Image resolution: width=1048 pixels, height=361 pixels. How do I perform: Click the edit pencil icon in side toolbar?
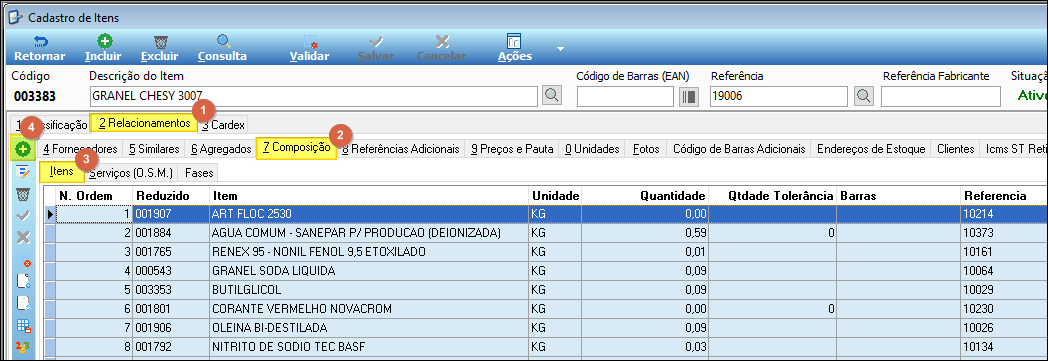(x=23, y=172)
